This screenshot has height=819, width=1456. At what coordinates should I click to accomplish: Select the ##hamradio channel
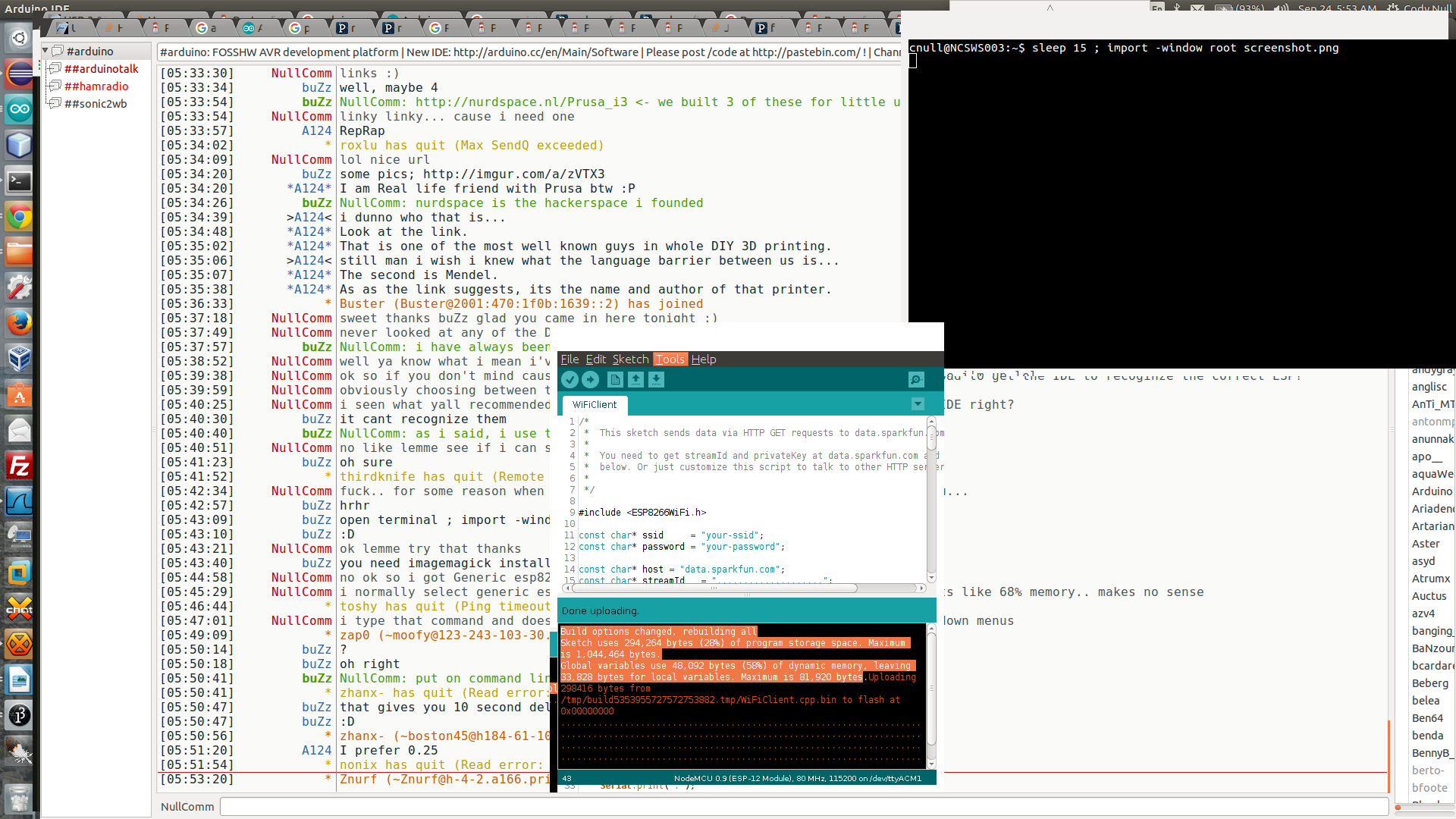[x=96, y=86]
